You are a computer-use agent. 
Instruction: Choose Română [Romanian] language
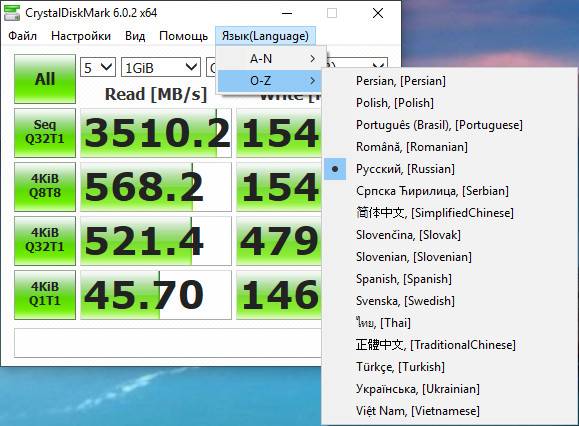(450, 147)
